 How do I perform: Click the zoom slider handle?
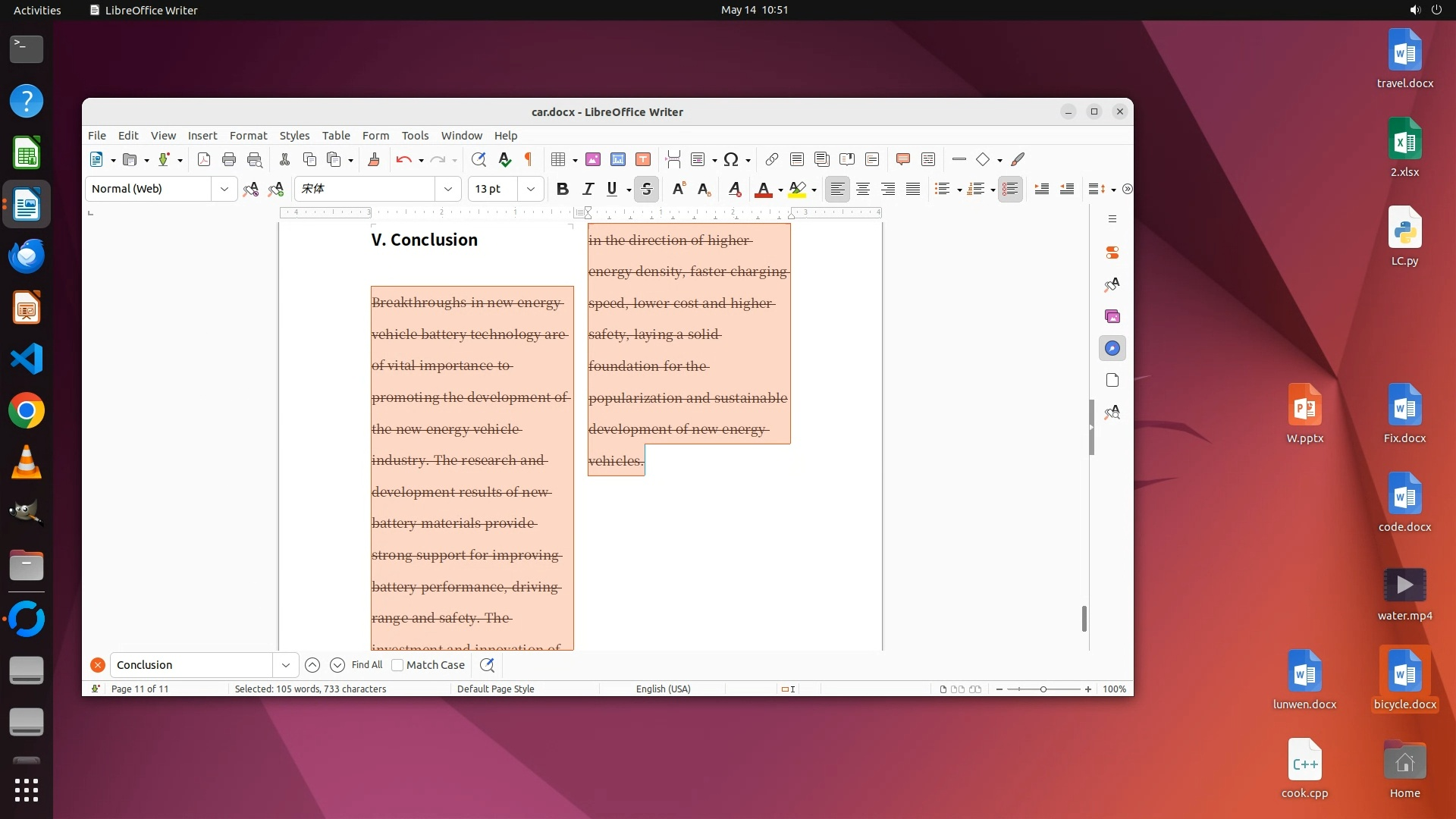pyautogui.click(x=1043, y=689)
